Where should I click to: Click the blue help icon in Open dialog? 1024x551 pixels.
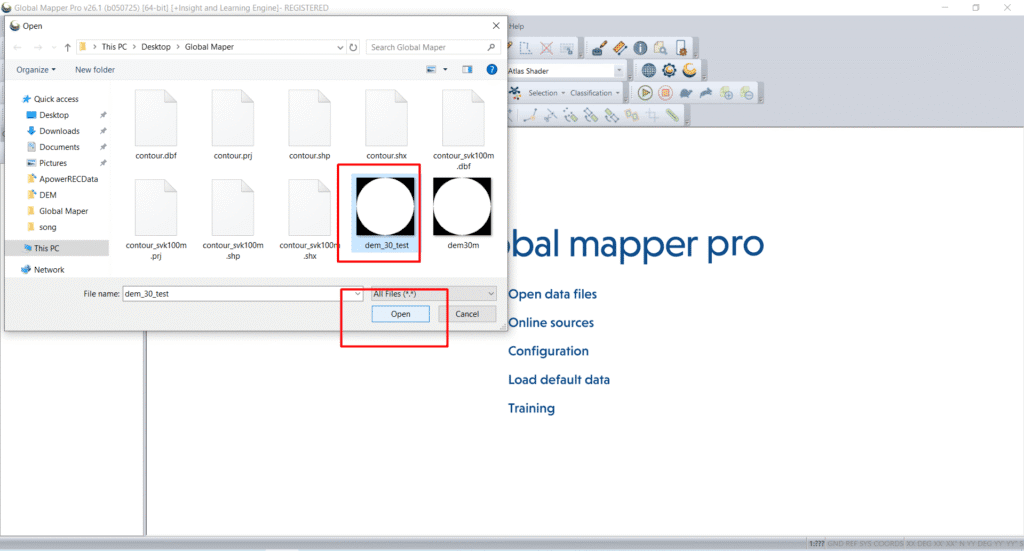[x=492, y=69]
